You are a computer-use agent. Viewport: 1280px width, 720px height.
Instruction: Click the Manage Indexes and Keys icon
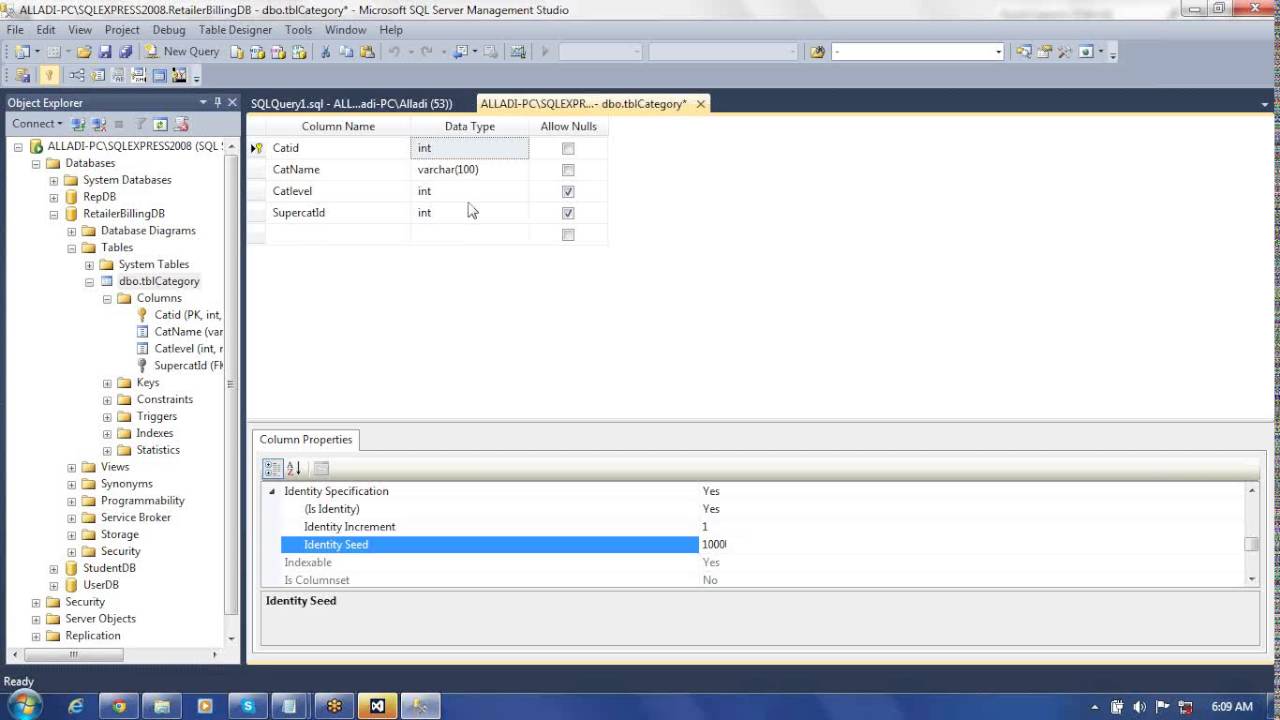coord(98,75)
